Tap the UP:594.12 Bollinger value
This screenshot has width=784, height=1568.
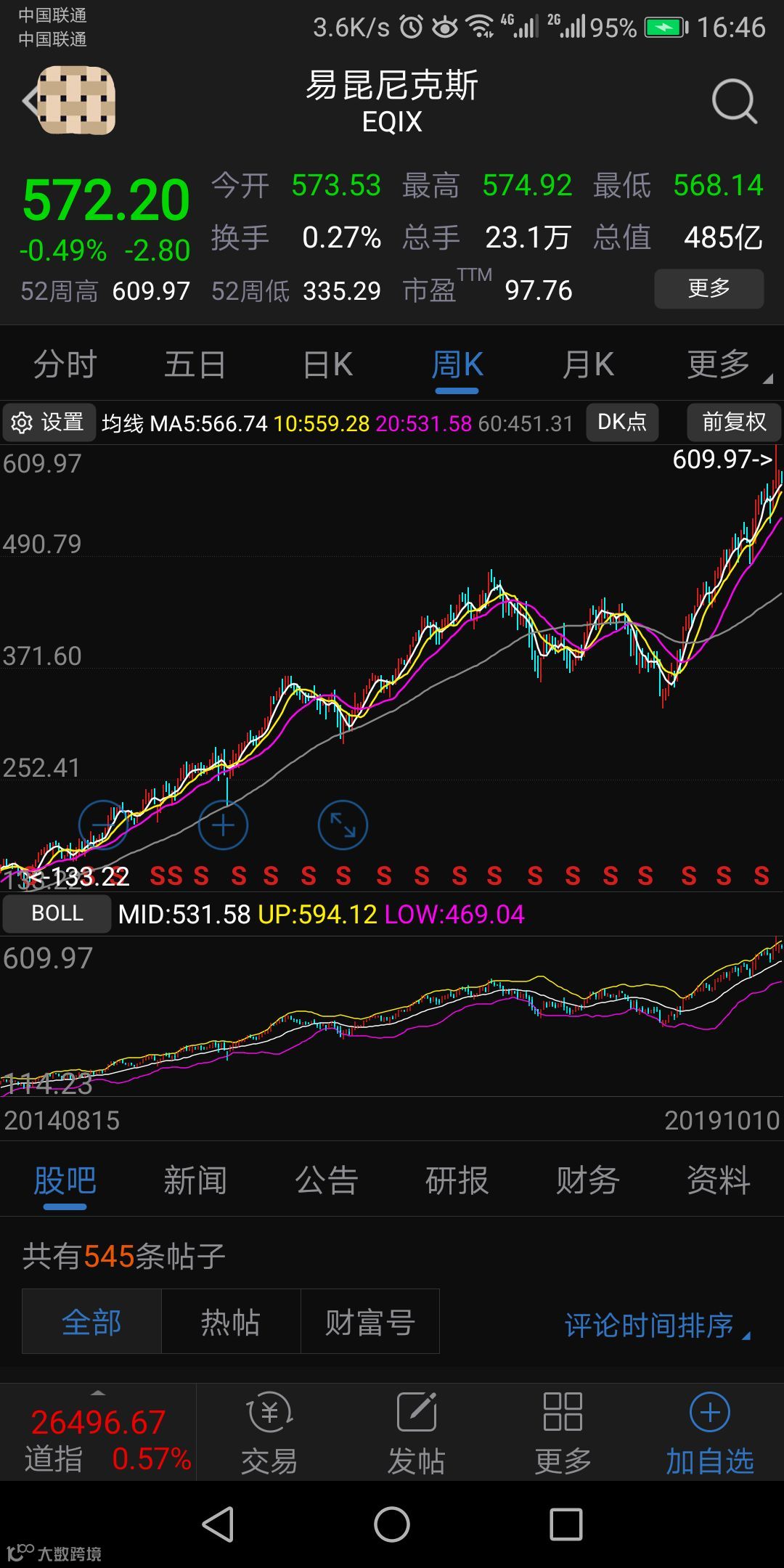[x=317, y=915]
